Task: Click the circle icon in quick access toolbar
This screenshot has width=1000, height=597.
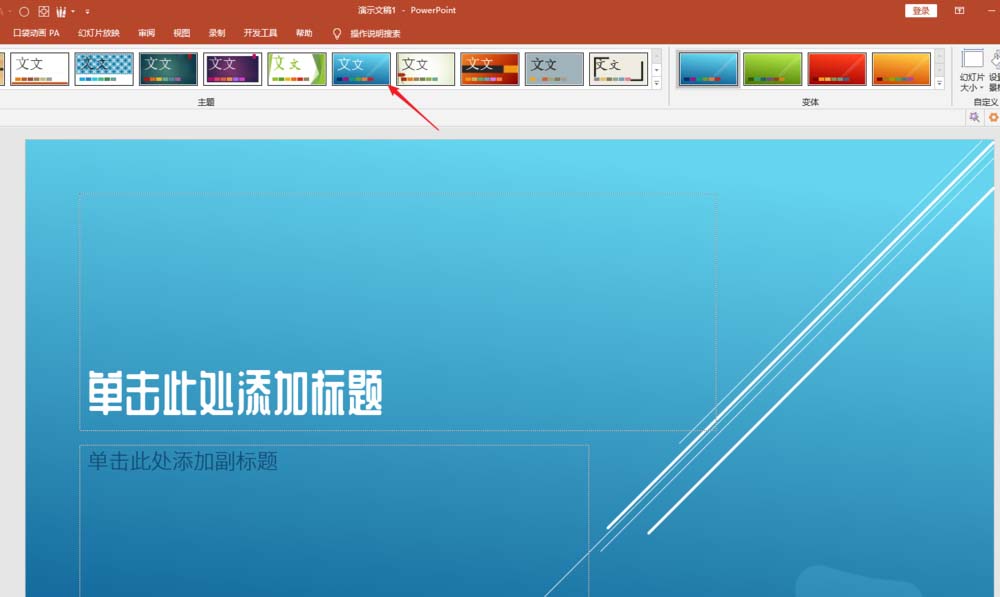Action: (x=24, y=11)
